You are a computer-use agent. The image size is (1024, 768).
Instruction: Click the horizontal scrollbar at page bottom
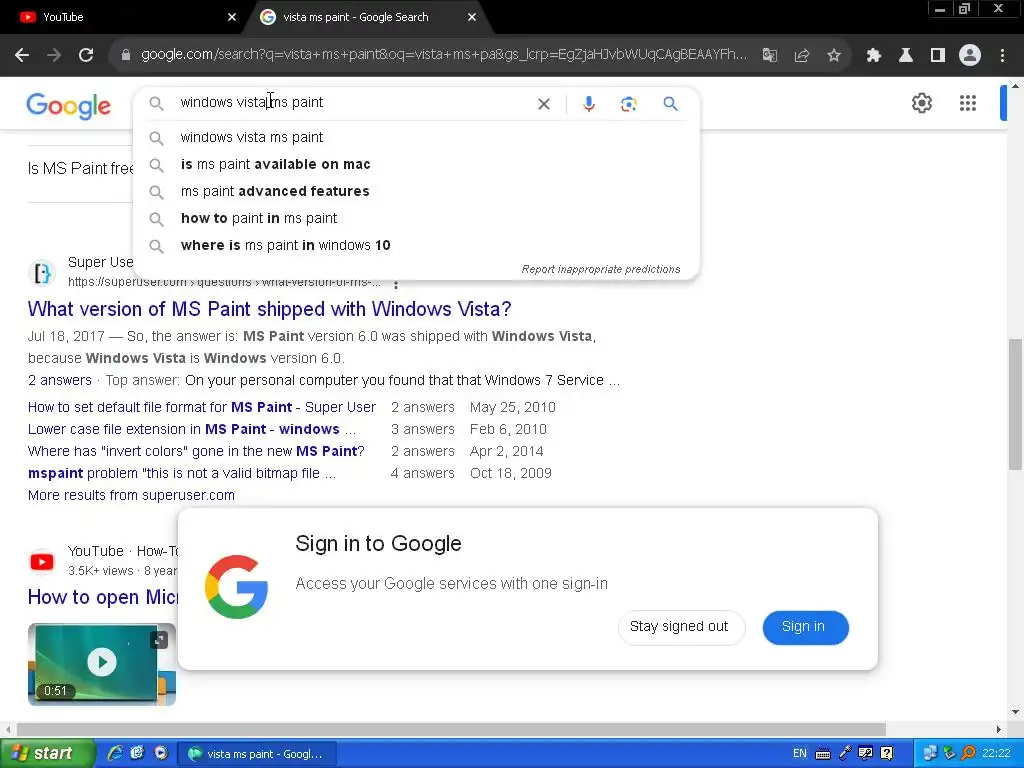451,729
